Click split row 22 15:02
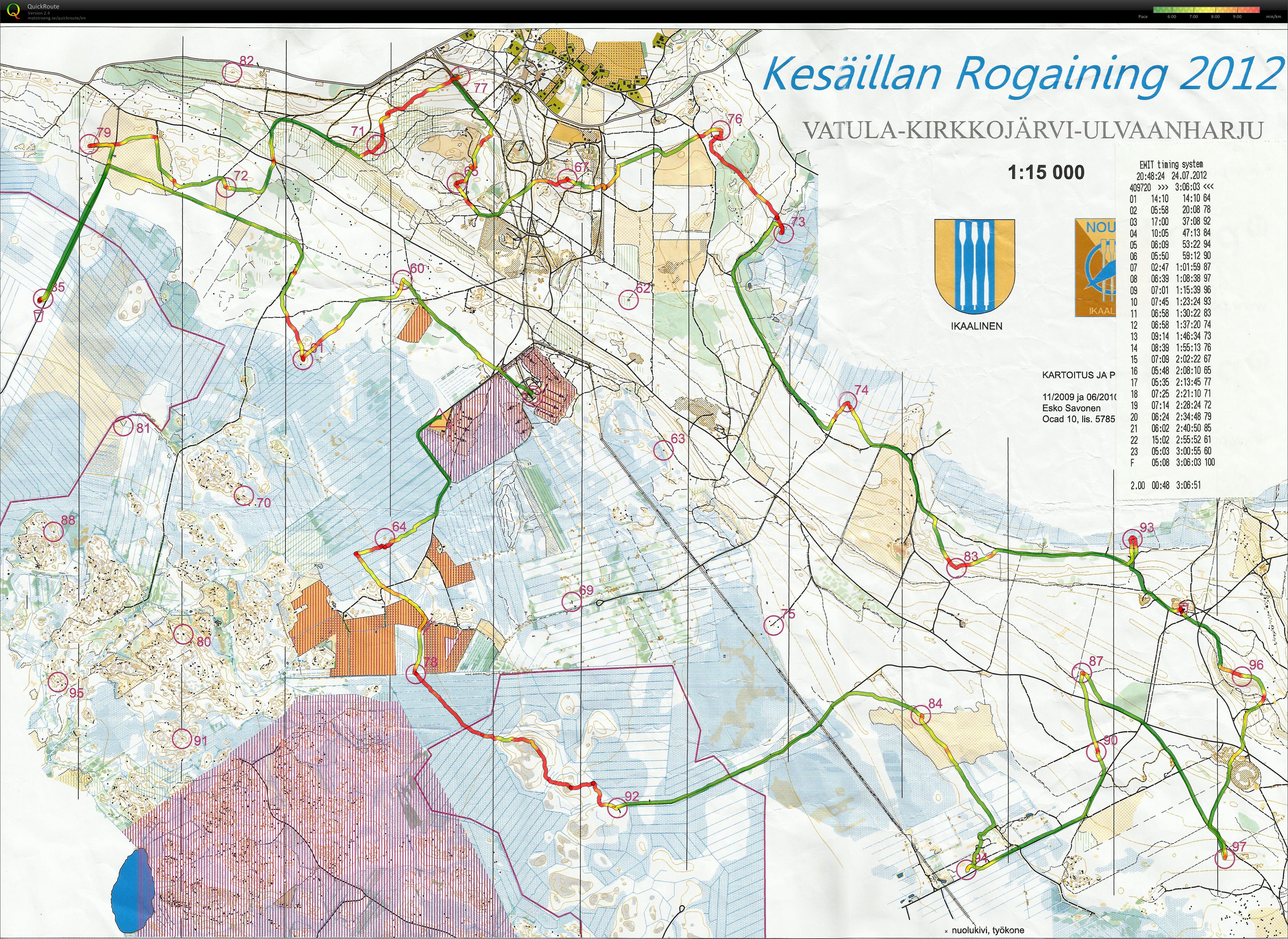Viewport: 1288px width, 939px height. [1170, 439]
